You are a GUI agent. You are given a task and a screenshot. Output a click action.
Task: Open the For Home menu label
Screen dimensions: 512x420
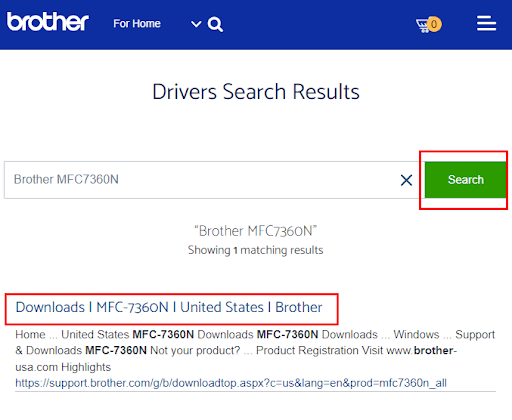pos(137,24)
